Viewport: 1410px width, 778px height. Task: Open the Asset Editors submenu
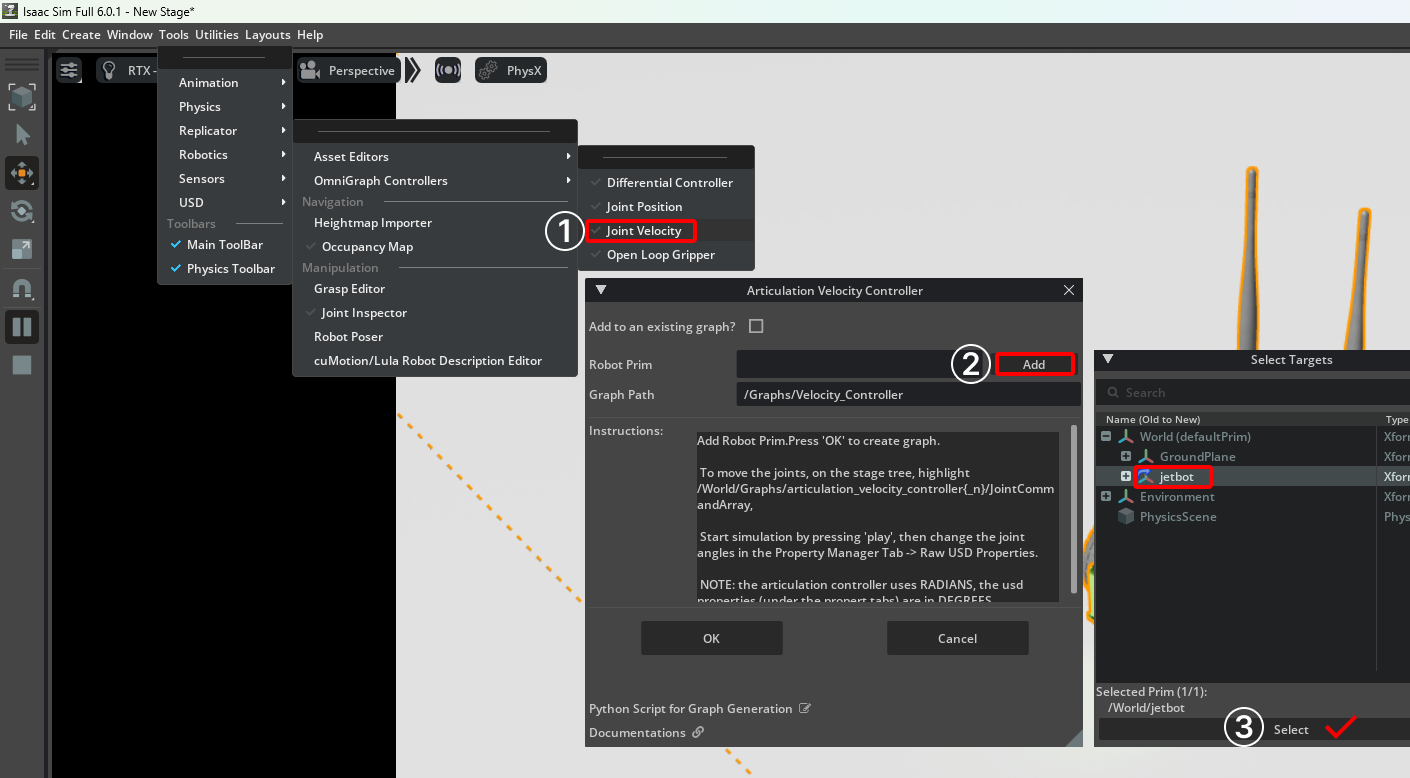click(x=435, y=157)
